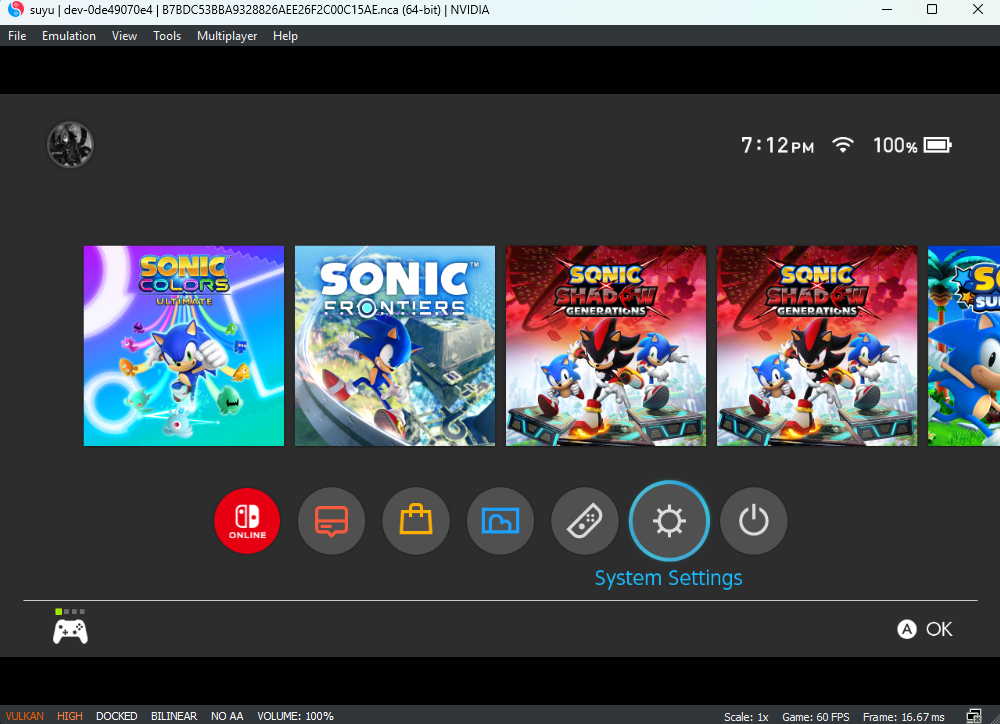1000x724 pixels.
Task: Open the Album icon
Action: 500,521
